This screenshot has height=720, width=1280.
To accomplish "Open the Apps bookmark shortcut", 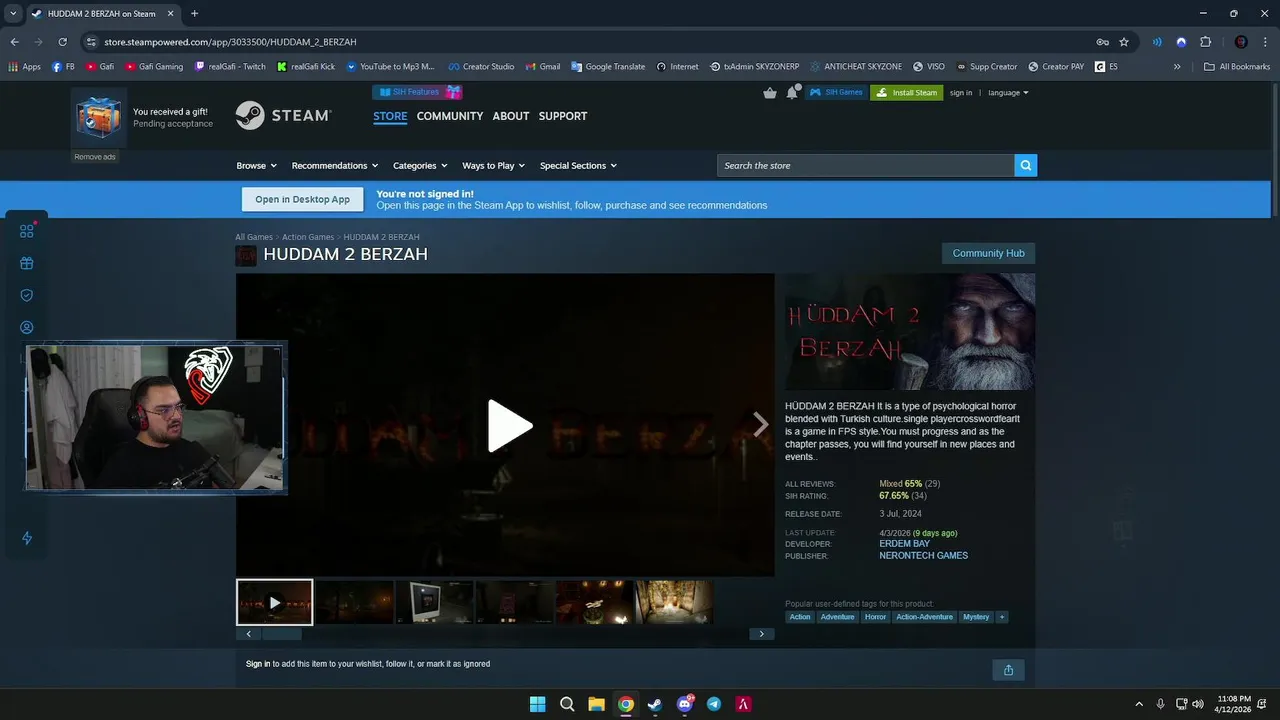I will pos(24,67).
